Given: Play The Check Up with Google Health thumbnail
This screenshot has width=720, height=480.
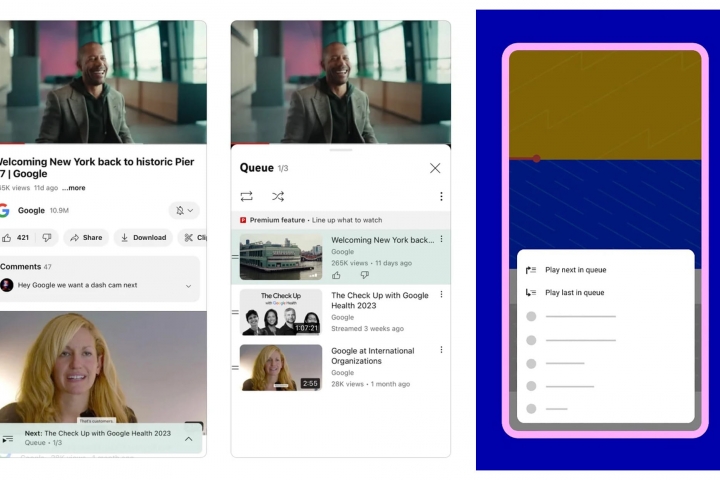Looking at the screenshot, I should pos(281,312).
